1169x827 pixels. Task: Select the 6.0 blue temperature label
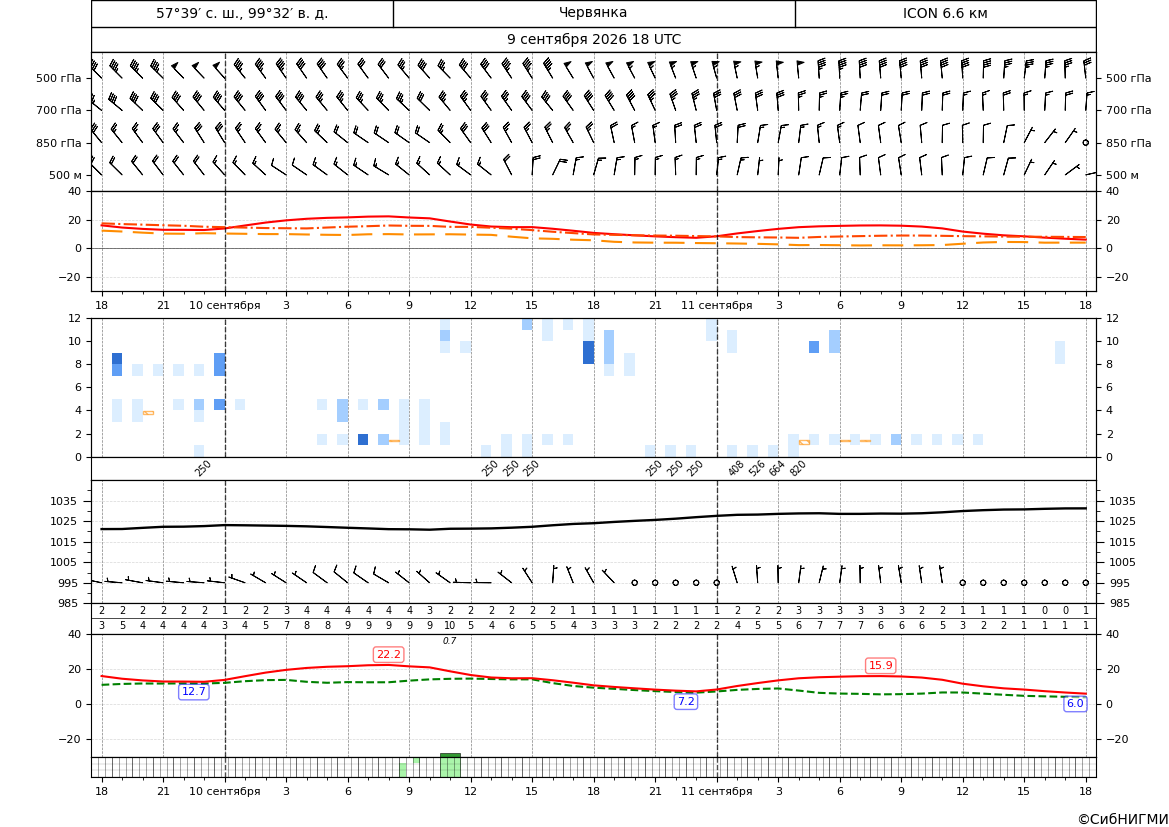point(1075,703)
